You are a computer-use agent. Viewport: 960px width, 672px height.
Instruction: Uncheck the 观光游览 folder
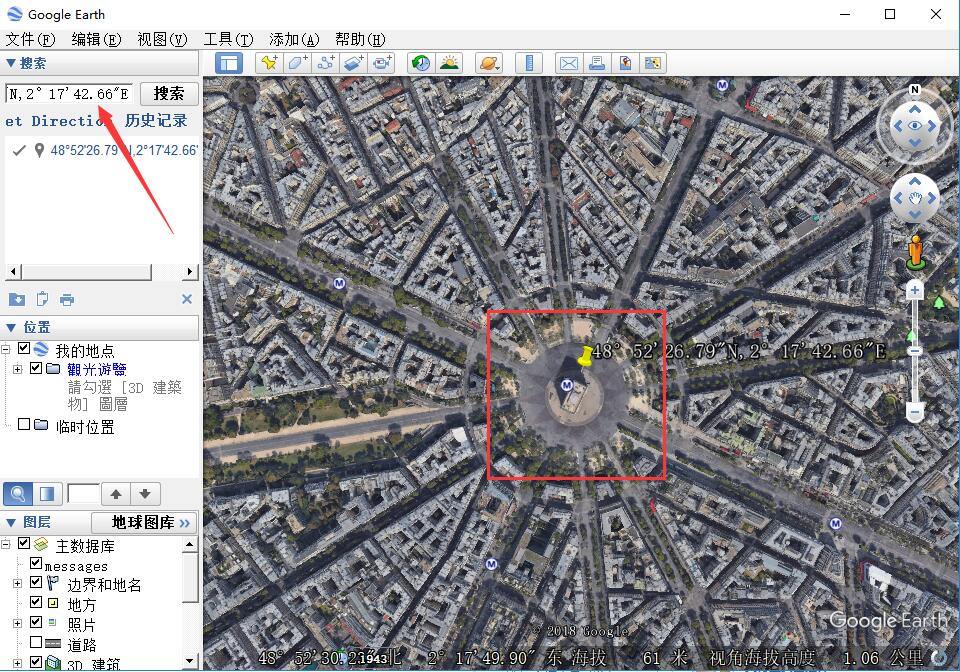click(x=35, y=368)
